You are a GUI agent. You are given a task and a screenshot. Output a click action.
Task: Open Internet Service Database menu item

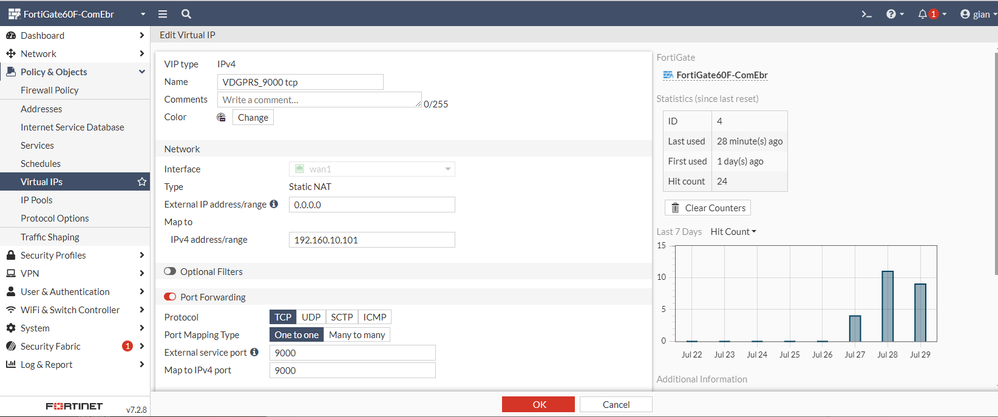tap(75, 127)
